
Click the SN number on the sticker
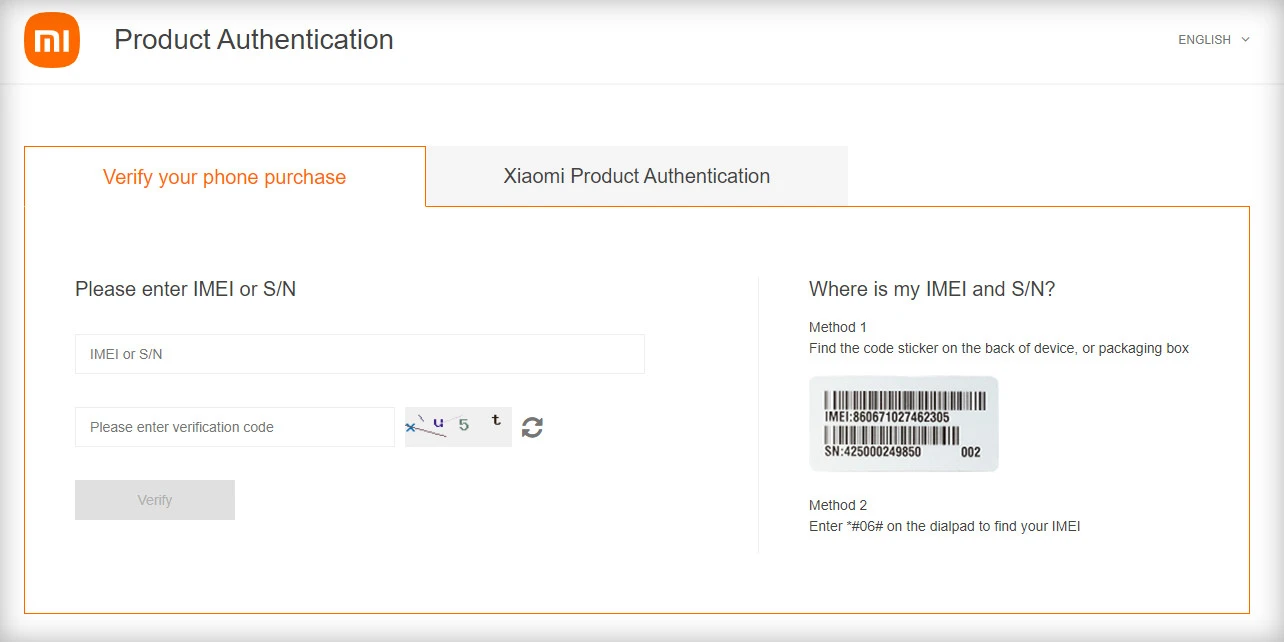click(x=872, y=452)
